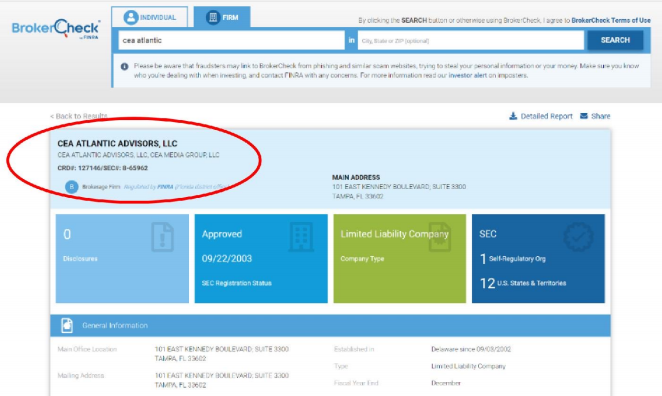Click the General Information document icon
Viewport: 662px width, 396px height.
click(67, 325)
